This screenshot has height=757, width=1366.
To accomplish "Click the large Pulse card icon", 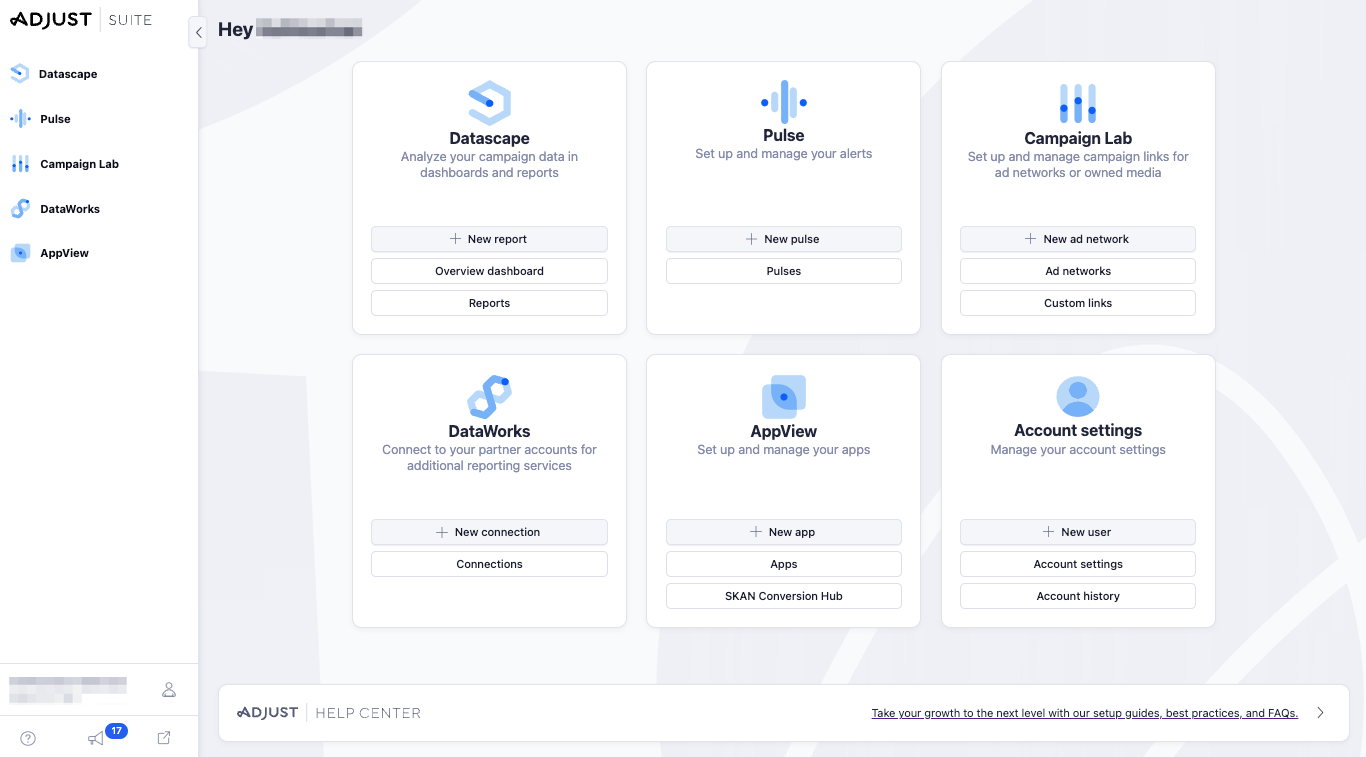I will coord(784,102).
